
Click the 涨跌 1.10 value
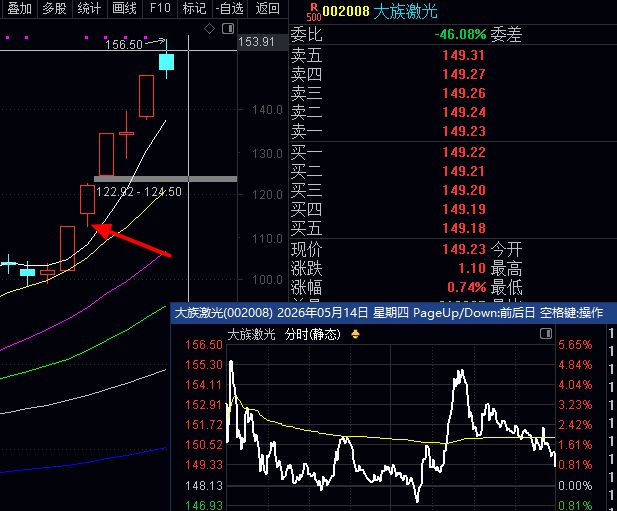(x=472, y=268)
